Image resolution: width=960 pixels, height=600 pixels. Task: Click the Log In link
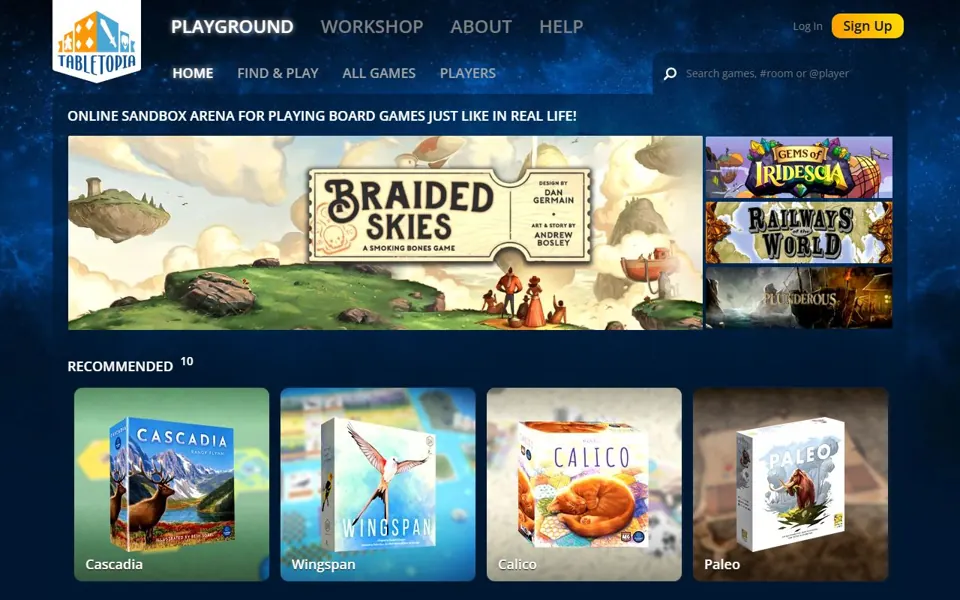[808, 26]
